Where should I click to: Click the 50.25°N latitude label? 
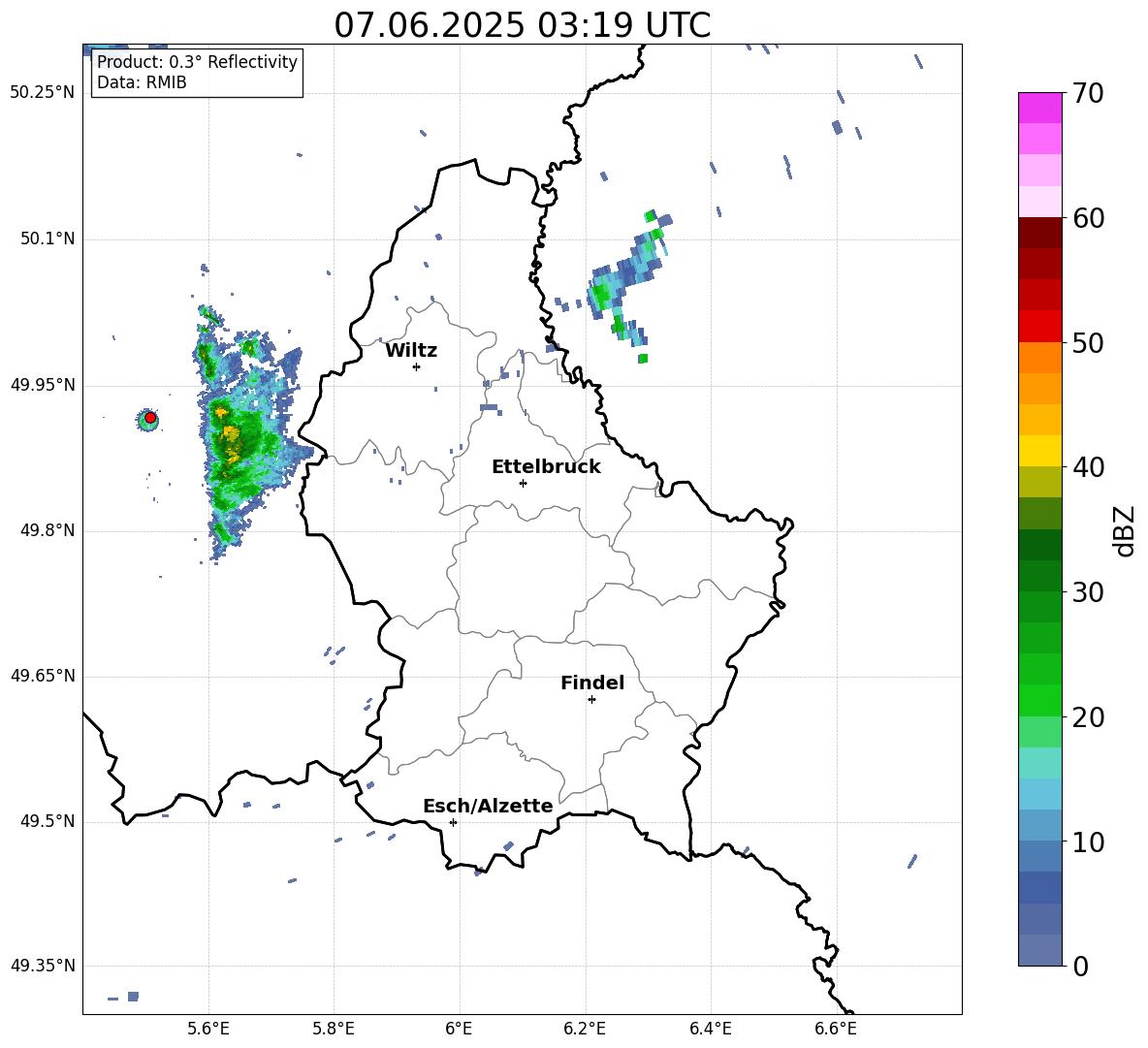click(43, 93)
